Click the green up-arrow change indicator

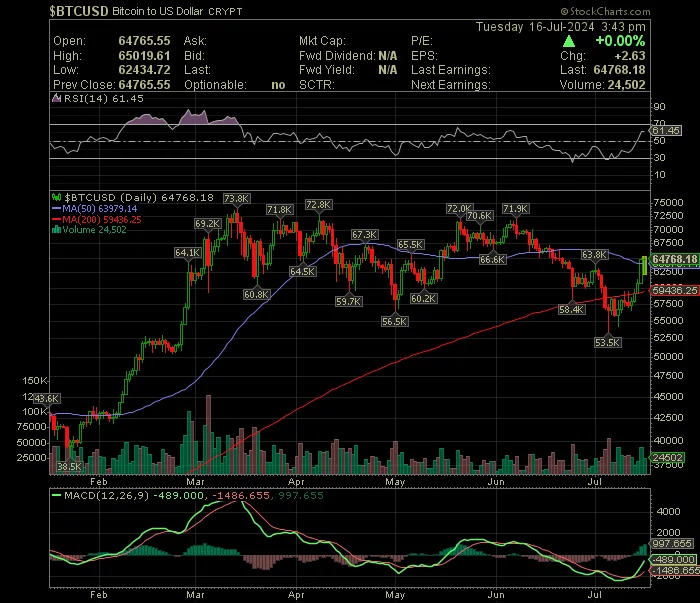(569, 42)
